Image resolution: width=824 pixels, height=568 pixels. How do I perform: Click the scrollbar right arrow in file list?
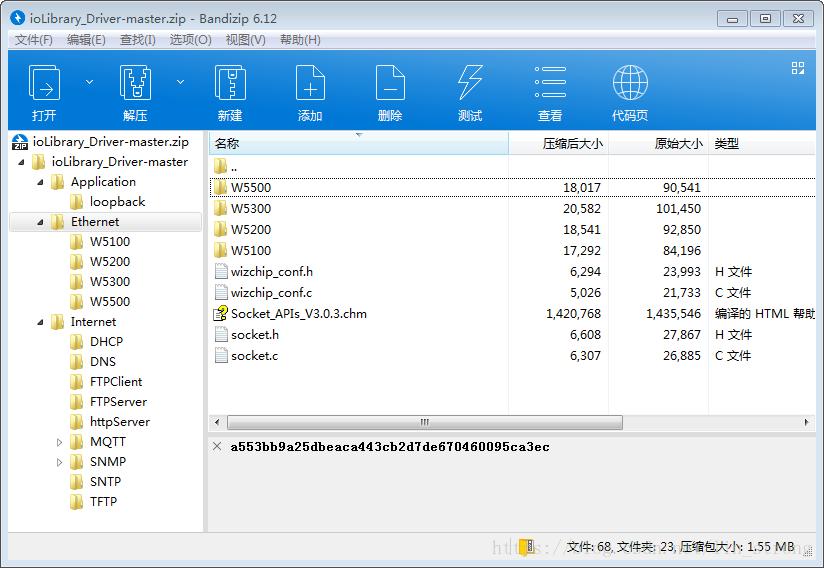pos(807,422)
